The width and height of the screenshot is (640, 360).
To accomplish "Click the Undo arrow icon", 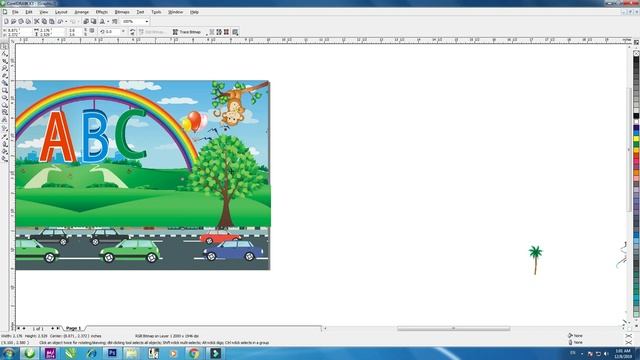I will pyautogui.click(x=60, y=21).
